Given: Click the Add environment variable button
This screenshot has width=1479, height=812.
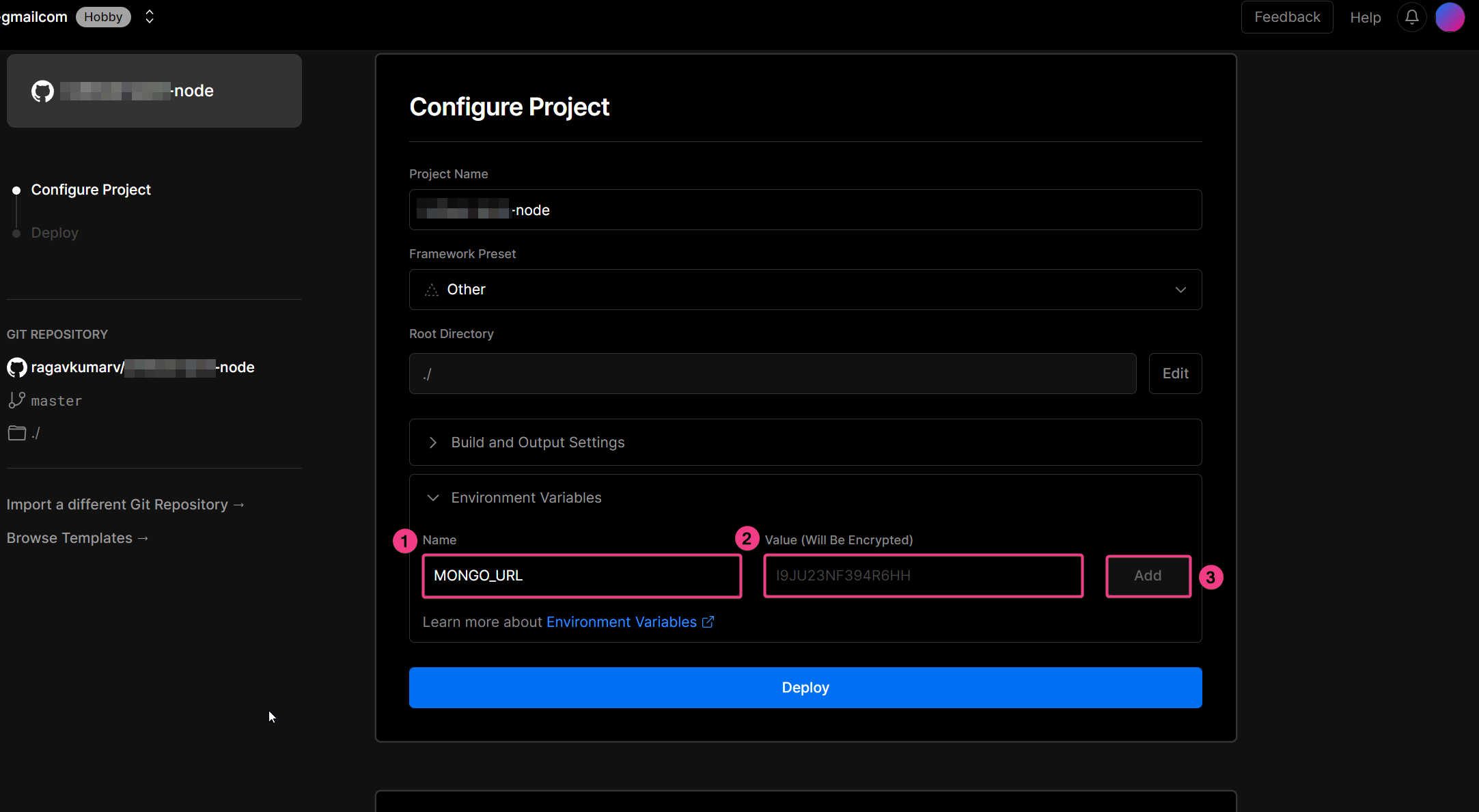Looking at the screenshot, I should [x=1148, y=576].
